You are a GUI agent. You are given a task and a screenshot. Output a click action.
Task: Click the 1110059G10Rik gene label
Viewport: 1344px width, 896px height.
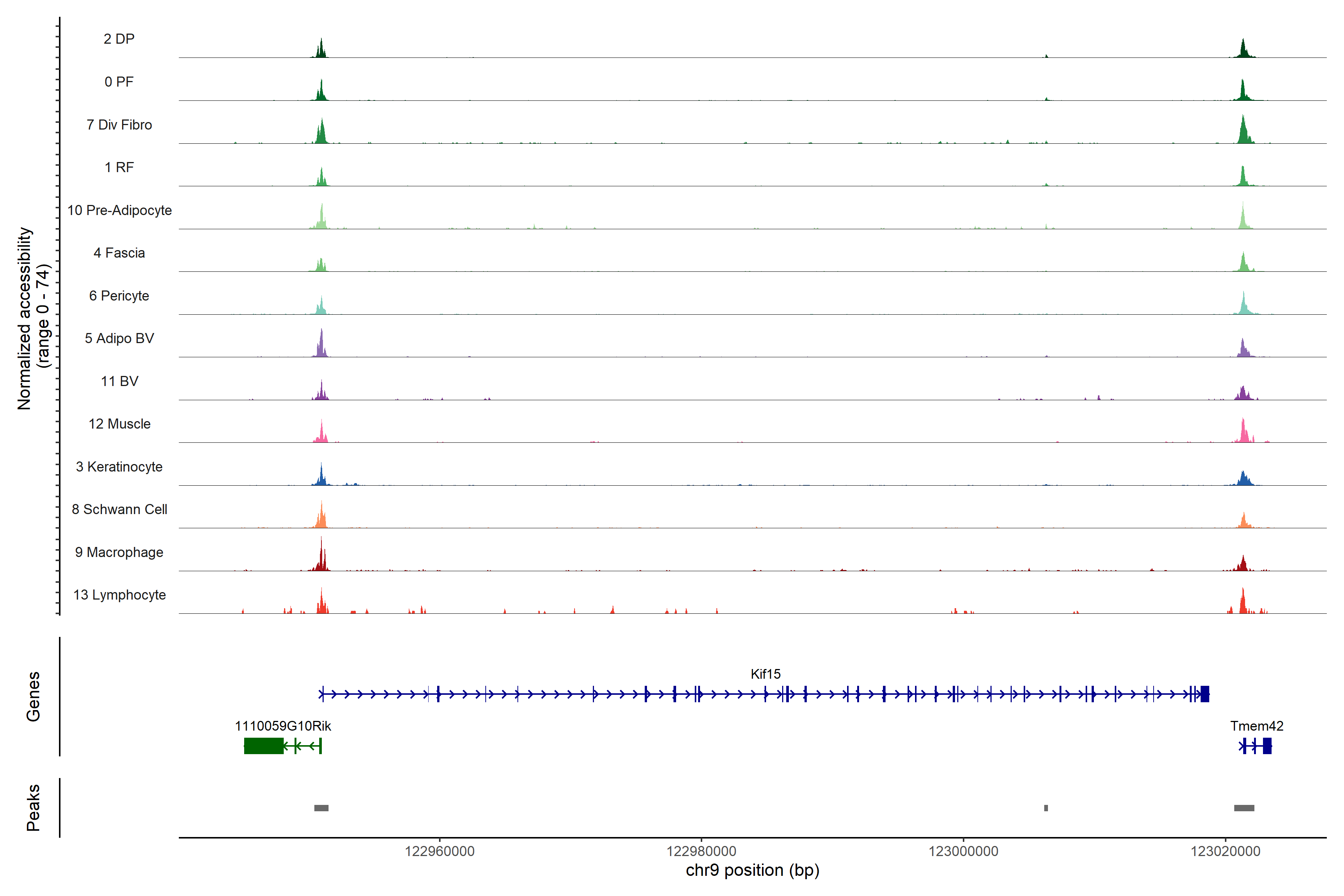click(x=283, y=726)
